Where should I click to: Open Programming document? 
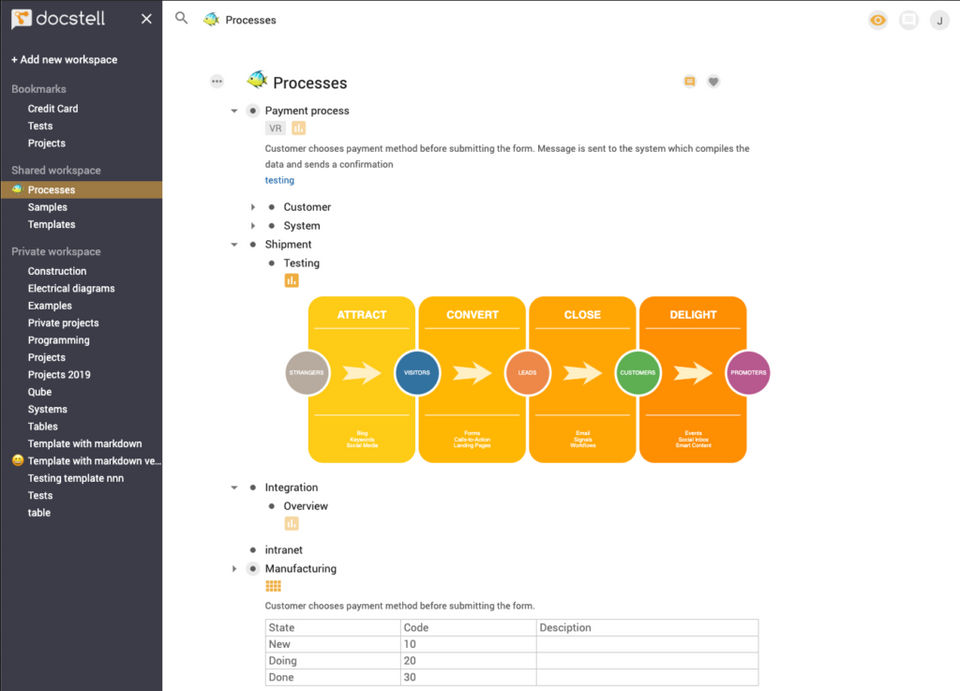pos(58,340)
